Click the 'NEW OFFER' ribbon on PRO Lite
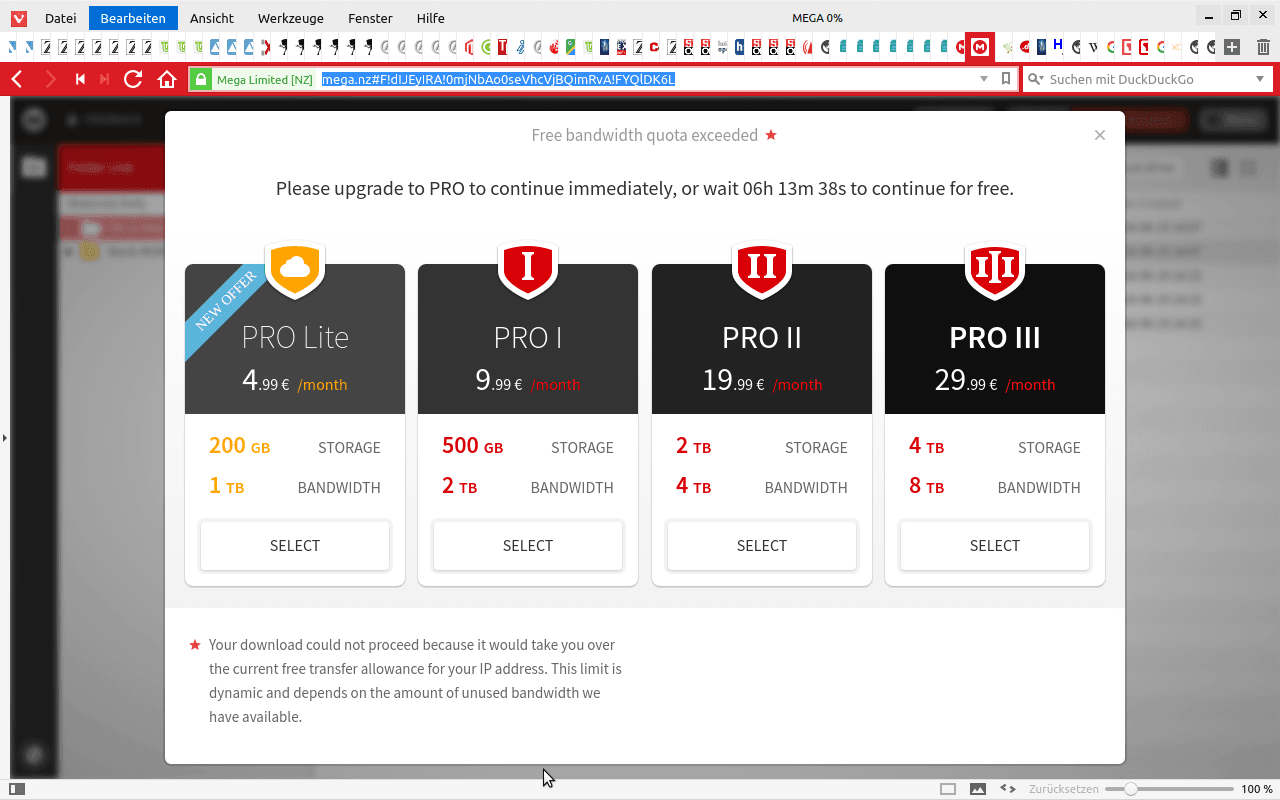The height and width of the screenshot is (800, 1280). click(x=226, y=300)
